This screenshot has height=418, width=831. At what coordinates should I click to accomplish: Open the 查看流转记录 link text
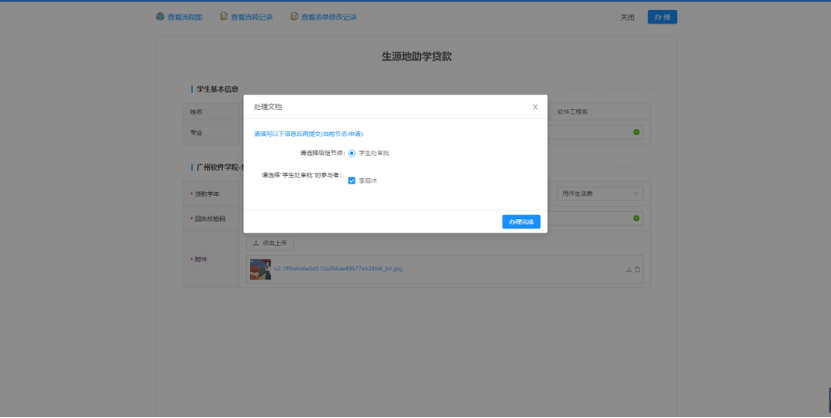[251, 17]
